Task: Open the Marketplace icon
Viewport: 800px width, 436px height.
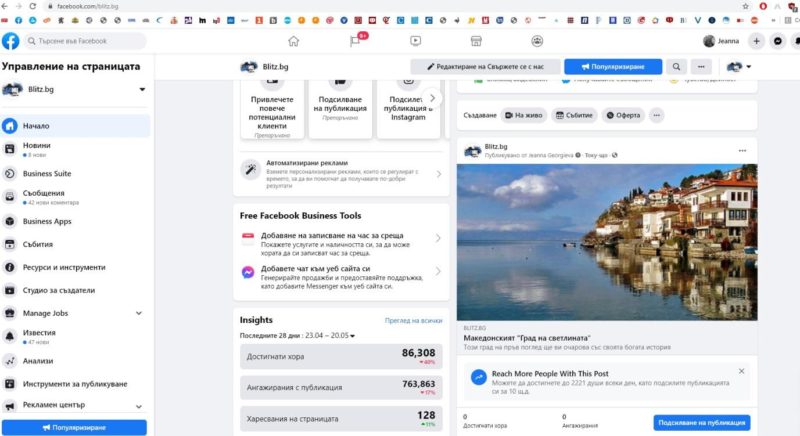Action: pos(476,41)
